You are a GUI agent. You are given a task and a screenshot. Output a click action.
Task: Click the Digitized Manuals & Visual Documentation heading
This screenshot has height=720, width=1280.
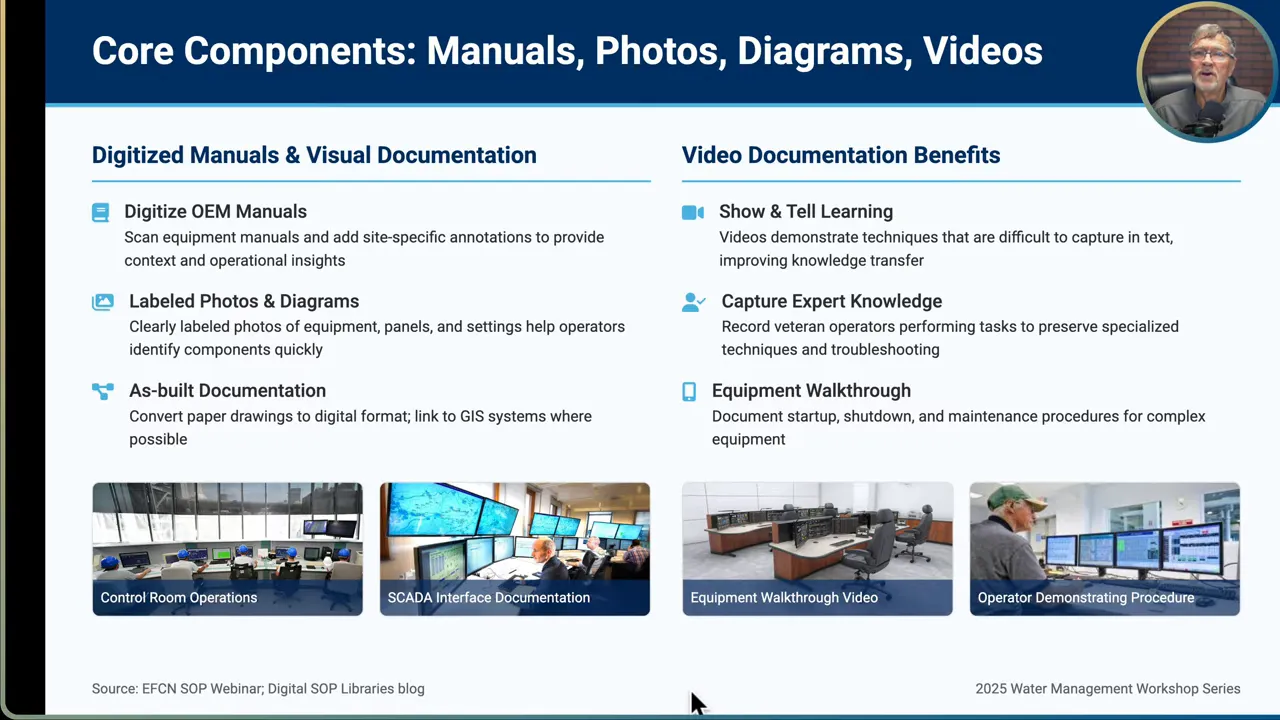(x=314, y=155)
